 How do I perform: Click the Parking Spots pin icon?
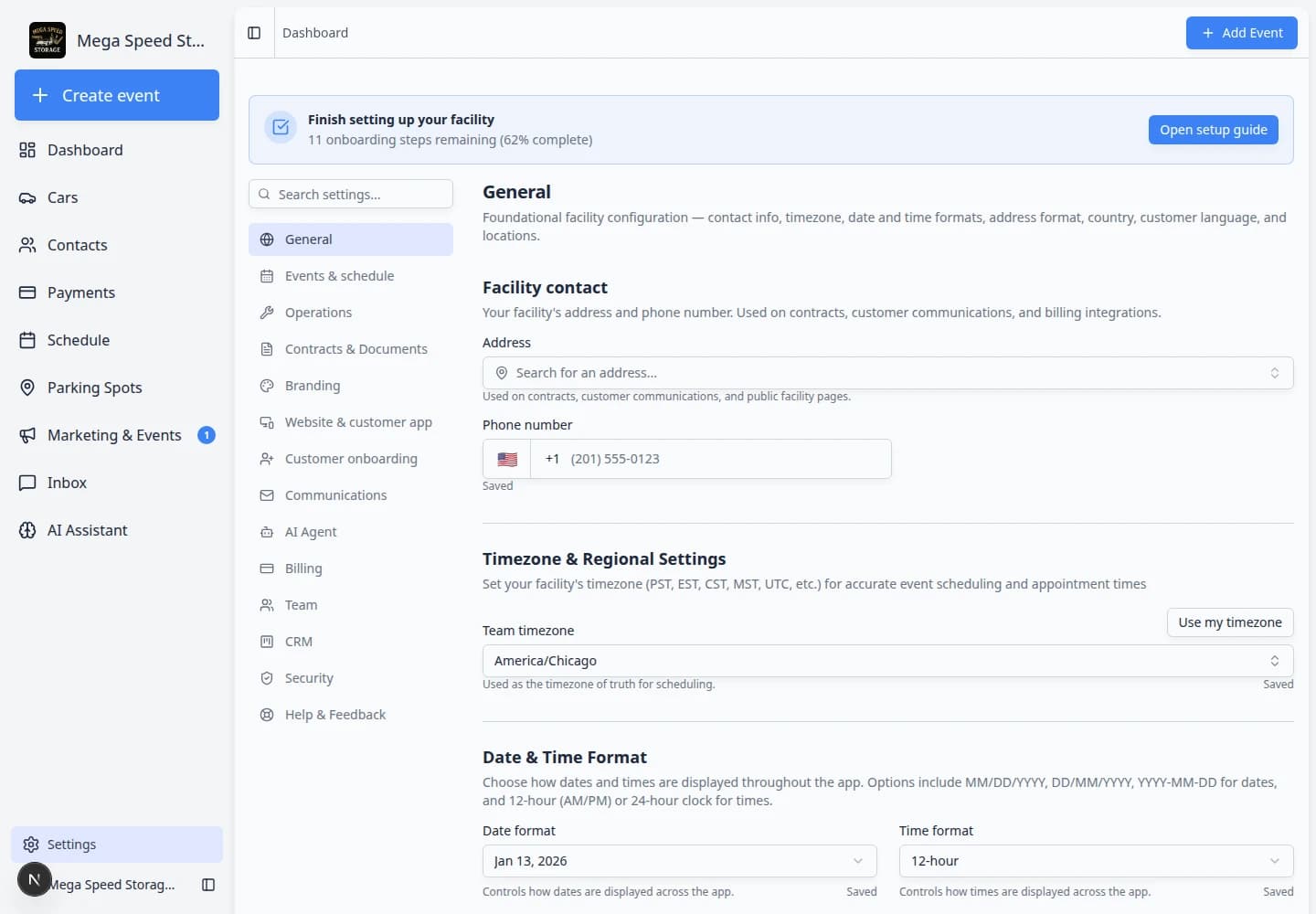(x=27, y=388)
